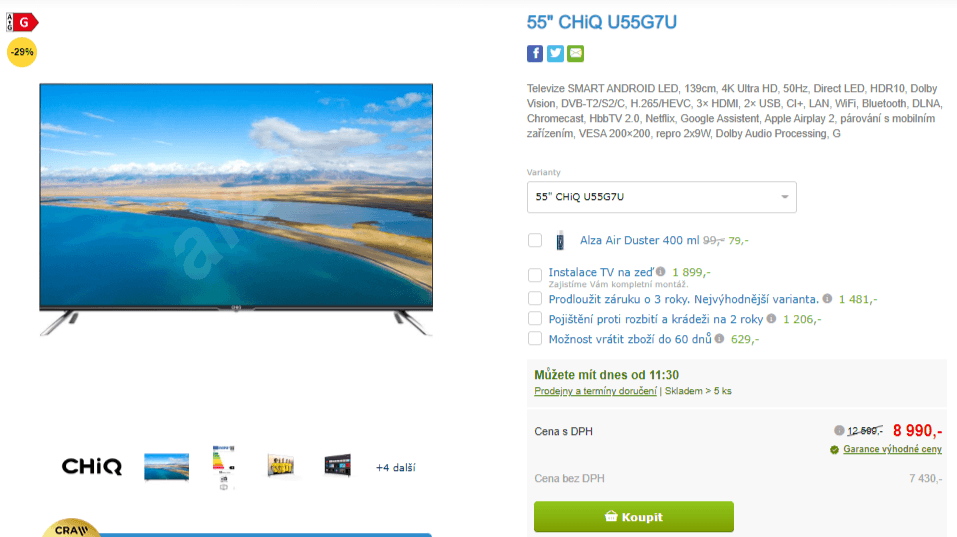
Task: Tick Prodloužit záruku o 3 roky checkbox
Action: click(535, 298)
